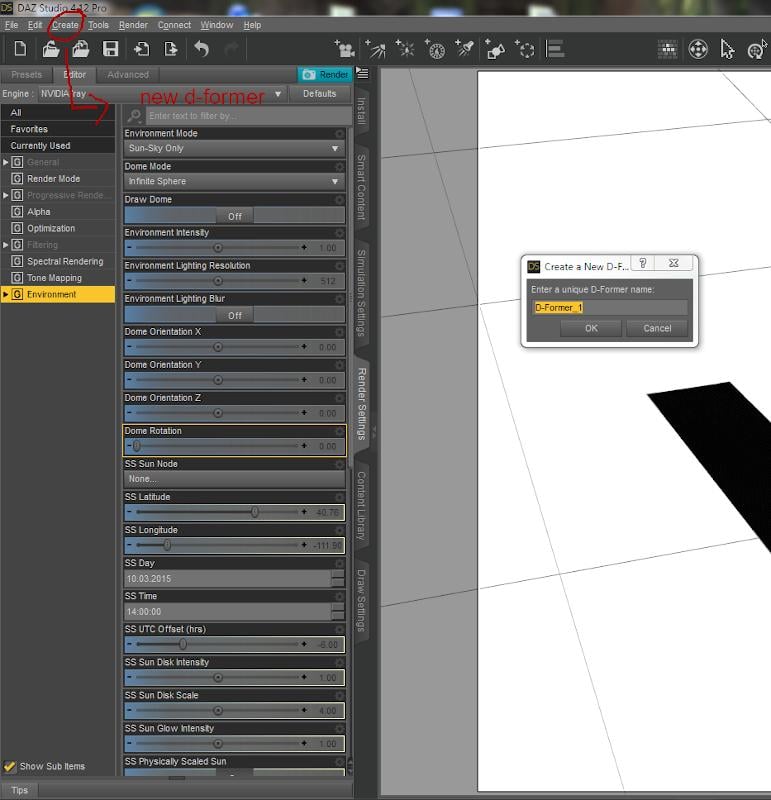The image size is (771, 800).
Task: Click SS Day date stepper arrows
Action: click(x=338, y=578)
